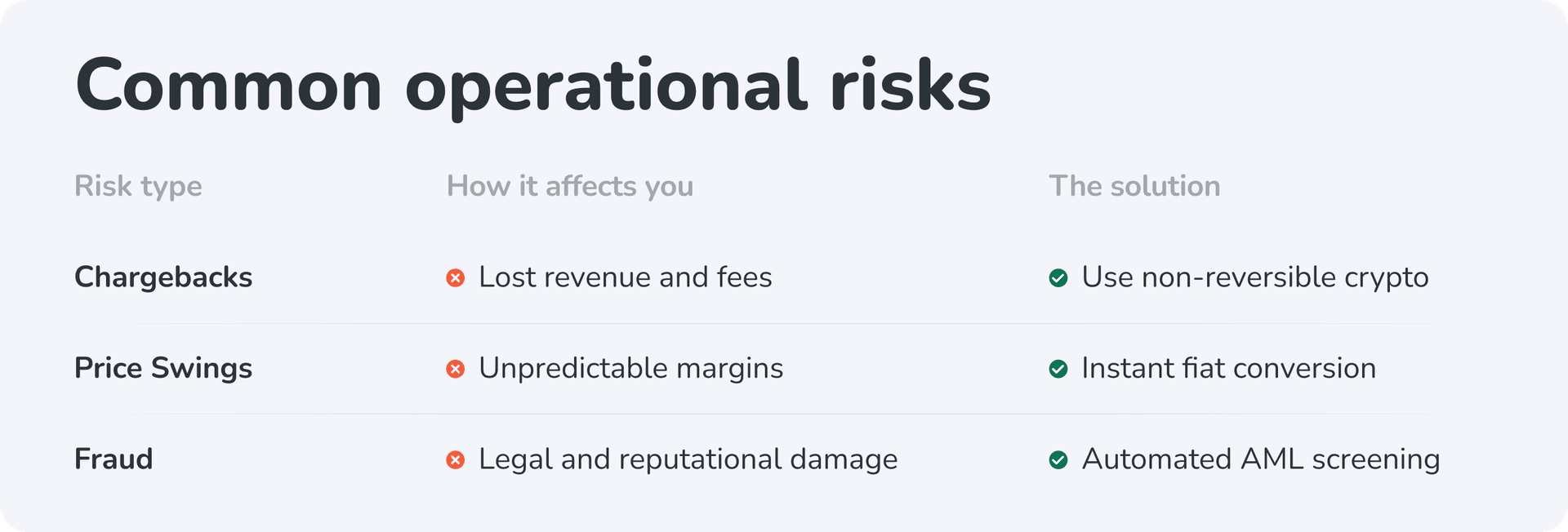Click The solution column header
The height and width of the screenshot is (532, 1568).
coord(1134,186)
